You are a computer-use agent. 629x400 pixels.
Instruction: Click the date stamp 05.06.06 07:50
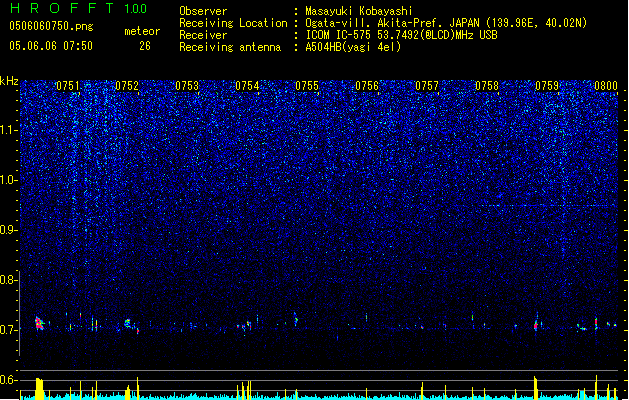pyautogui.click(x=51, y=46)
